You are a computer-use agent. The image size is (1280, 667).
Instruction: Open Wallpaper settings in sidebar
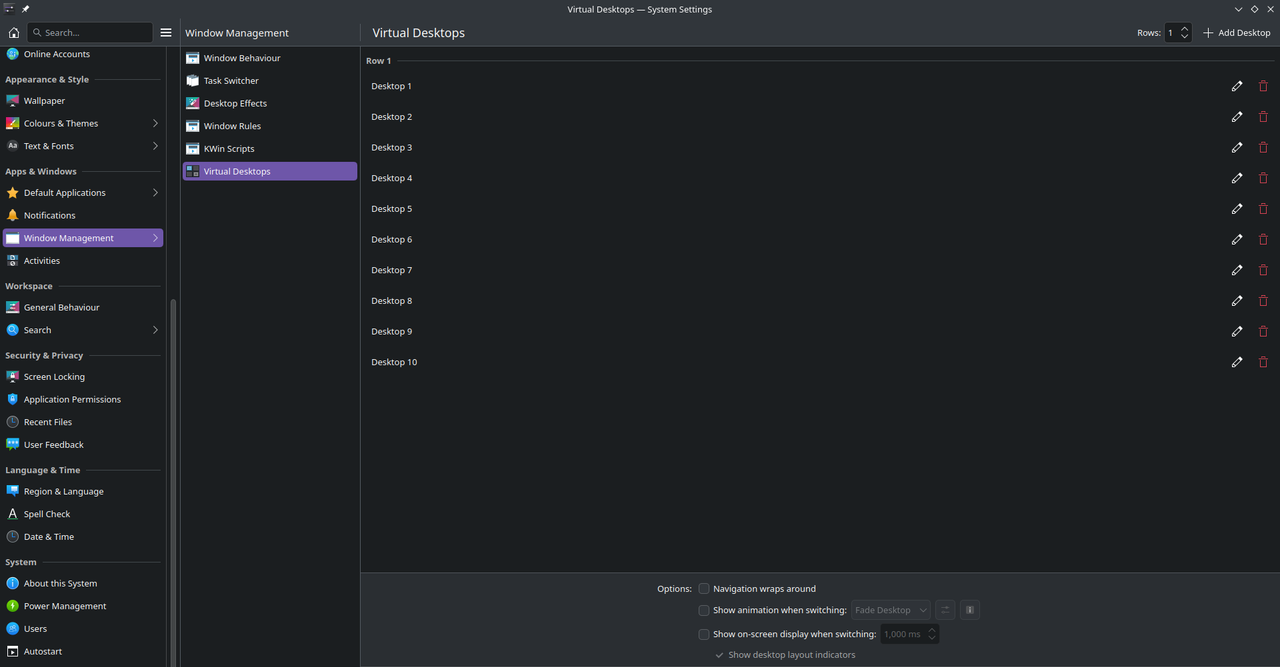coord(83,101)
